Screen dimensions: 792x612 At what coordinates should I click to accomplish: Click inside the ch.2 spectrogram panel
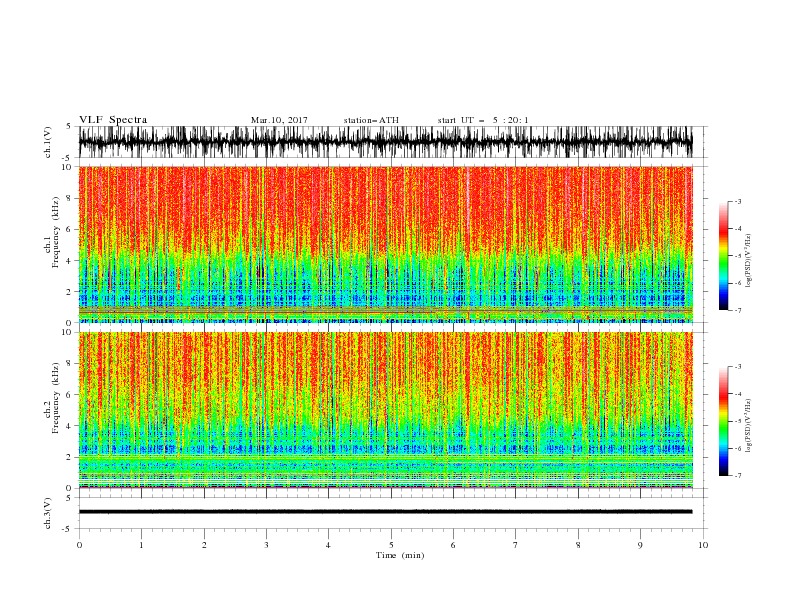pyautogui.click(x=385, y=410)
